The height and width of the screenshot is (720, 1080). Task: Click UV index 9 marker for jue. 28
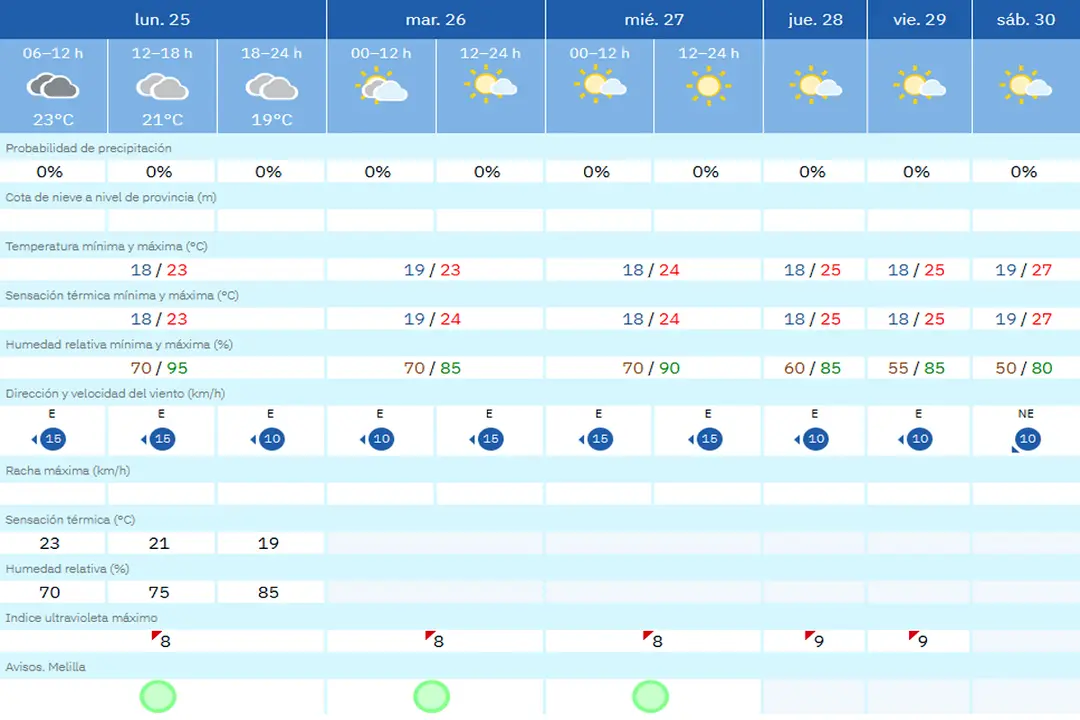pos(815,640)
